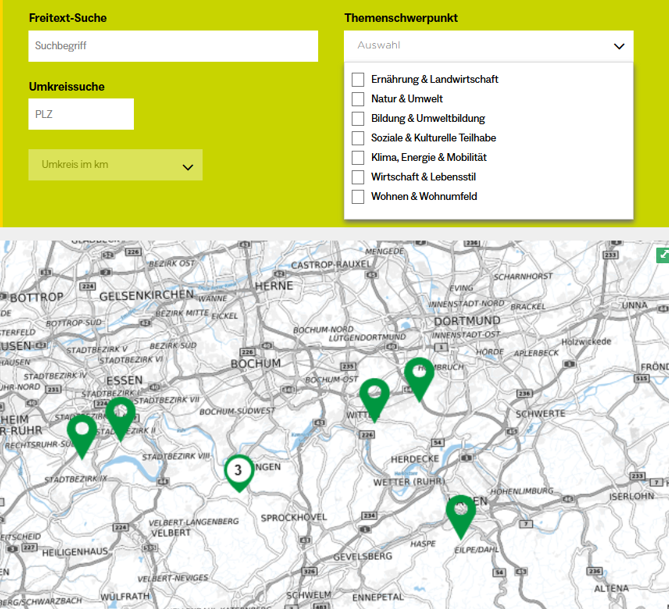Check the Ernährung & Landwirtschaft box
This screenshot has width=669, height=609.
pyautogui.click(x=358, y=79)
